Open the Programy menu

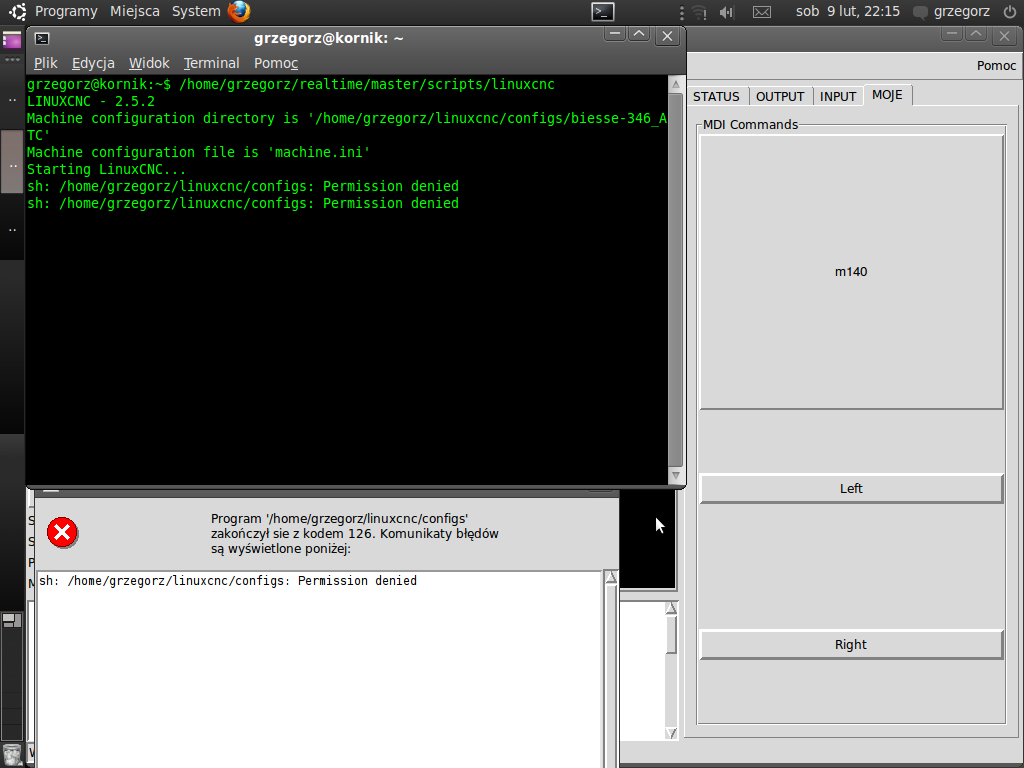[66, 11]
